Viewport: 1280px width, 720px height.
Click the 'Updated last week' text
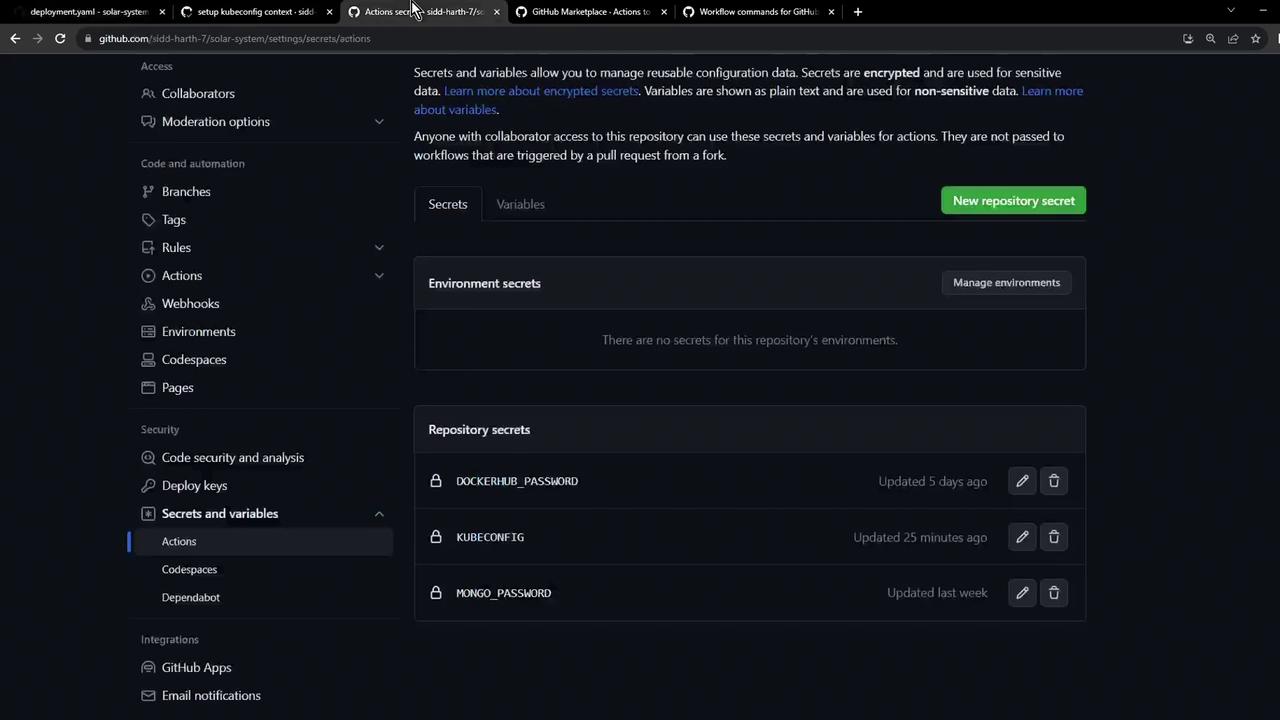tap(937, 594)
